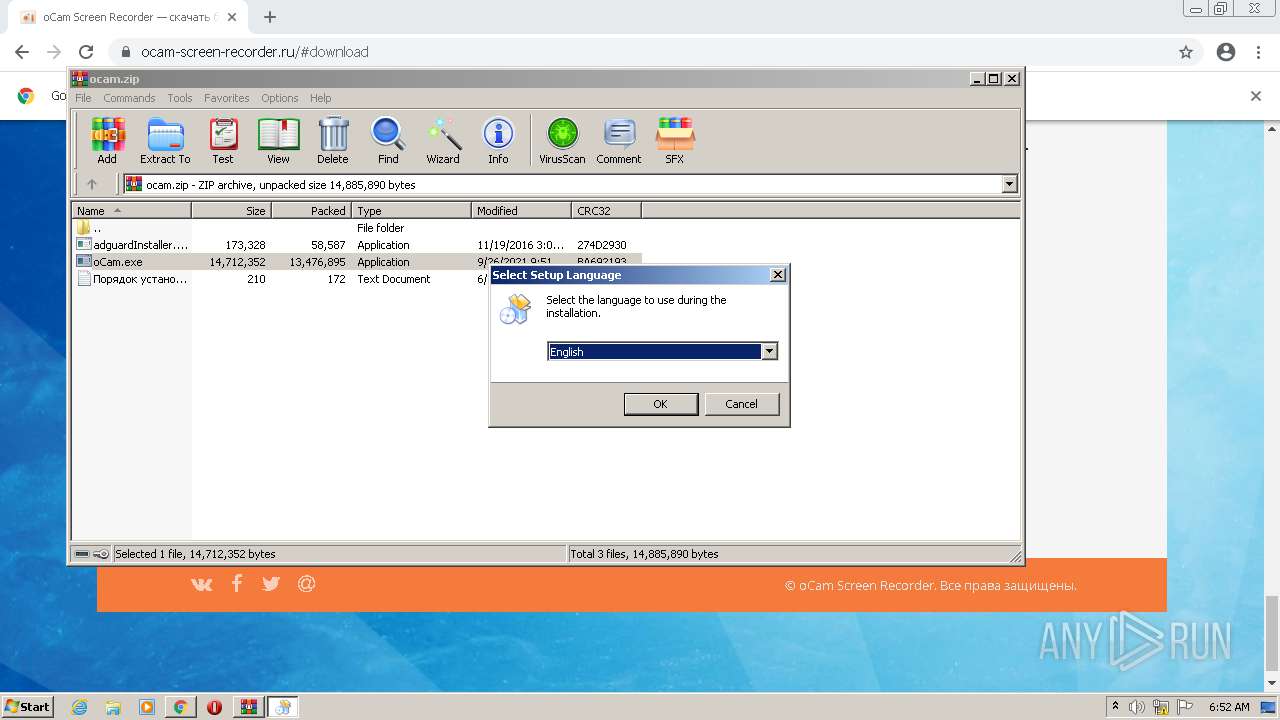The width and height of the screenshot is (1280, 720).
Task: Open the Find magnifier icon
Action: point(388,141)
